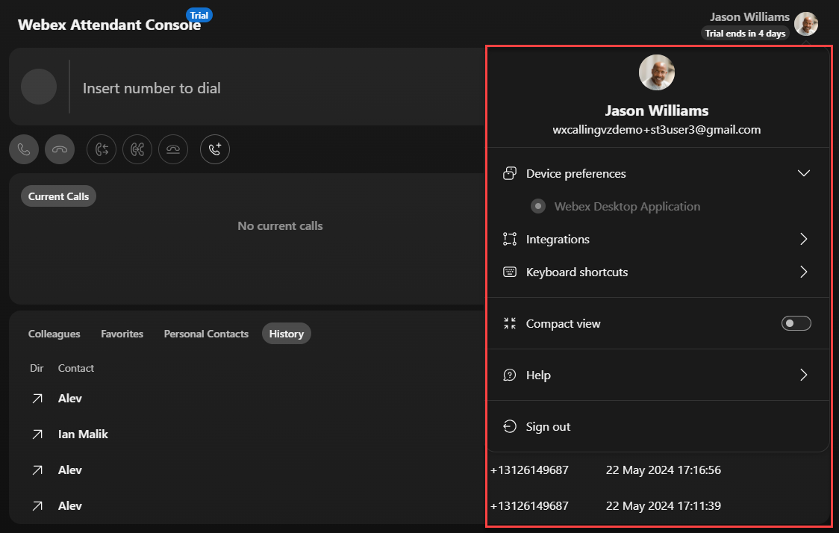Viewport: 840px width, 534px height.
Task: Click the Compact view label
Action: coord(563,324)
